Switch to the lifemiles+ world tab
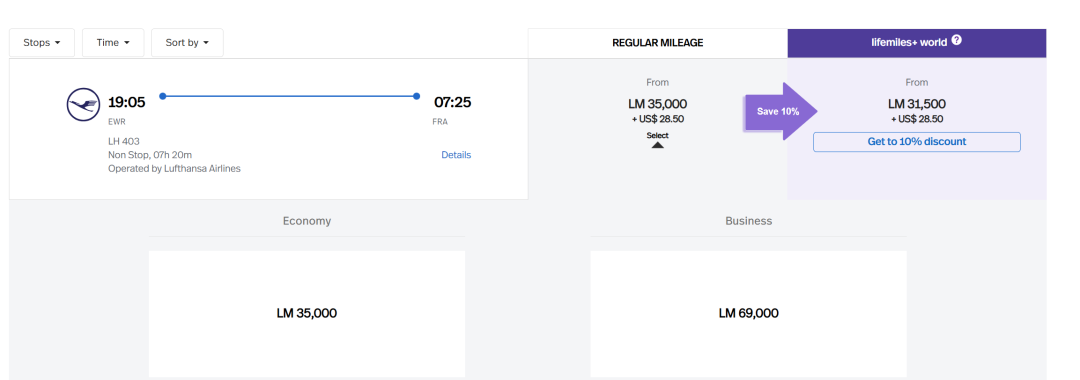The image size is (1080, 380). pos(917,43)
